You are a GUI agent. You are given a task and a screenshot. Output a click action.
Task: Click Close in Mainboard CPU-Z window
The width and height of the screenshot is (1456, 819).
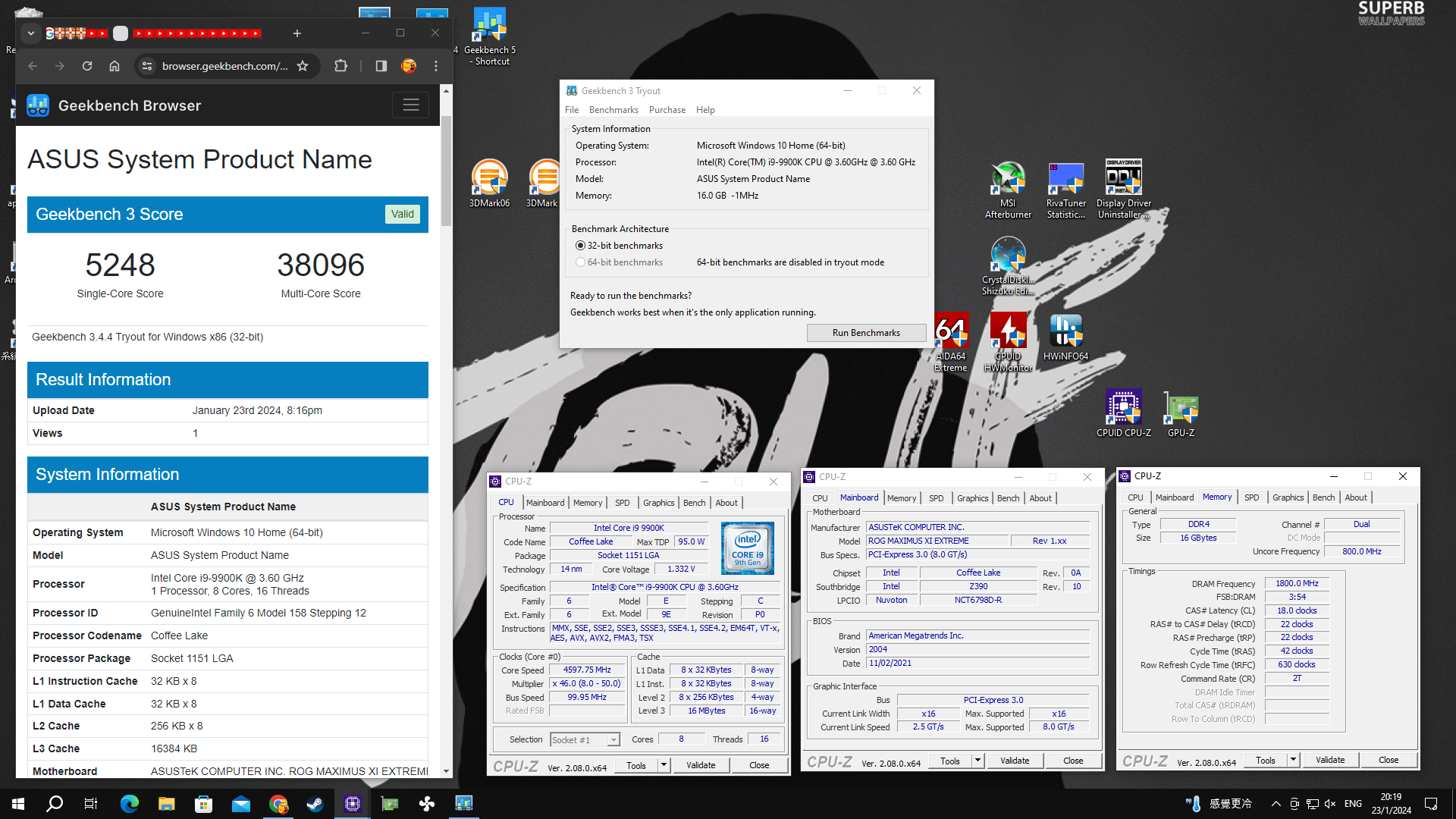[1073, 761]
